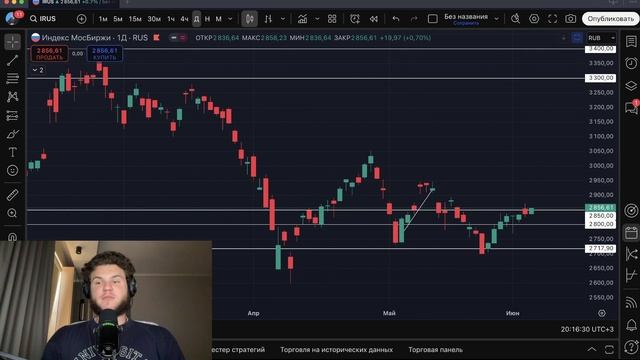This screenshot has width=640, height=360.
Task: Select the ruler measure tool
Action: [x=13, y=195]
